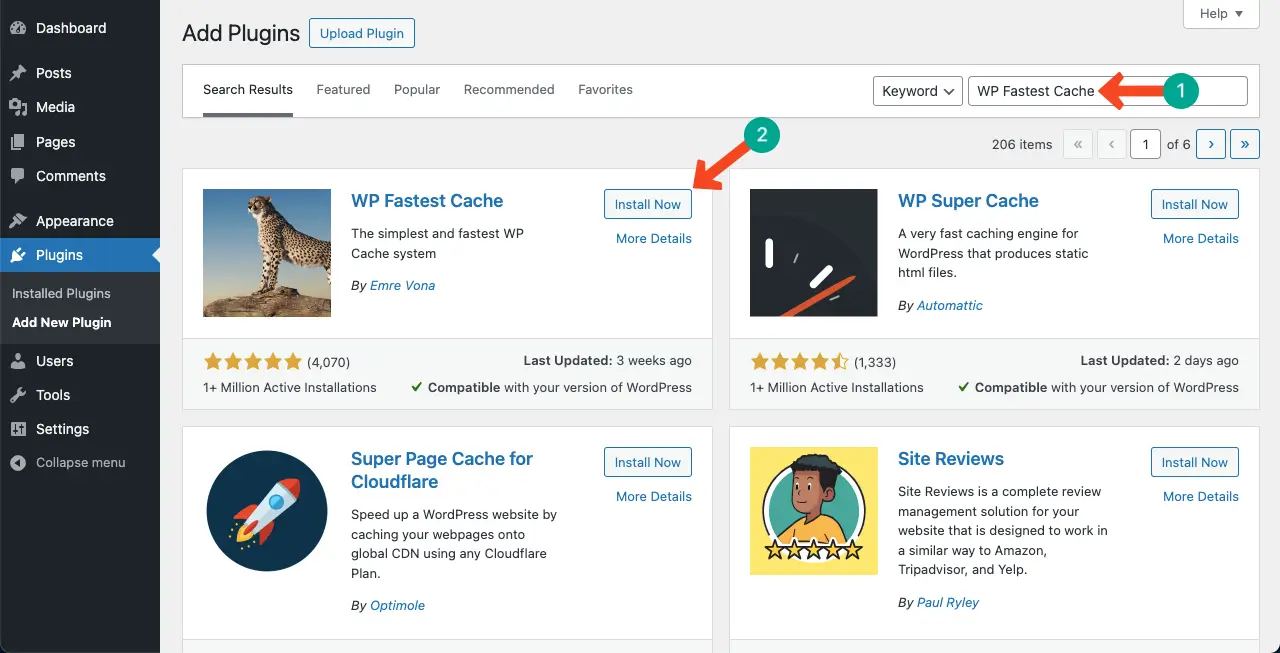This screenshot has width=1280, height=653.
Task: Install Super Page Cache for Cloudflare
Action: [x=648, y=462]
